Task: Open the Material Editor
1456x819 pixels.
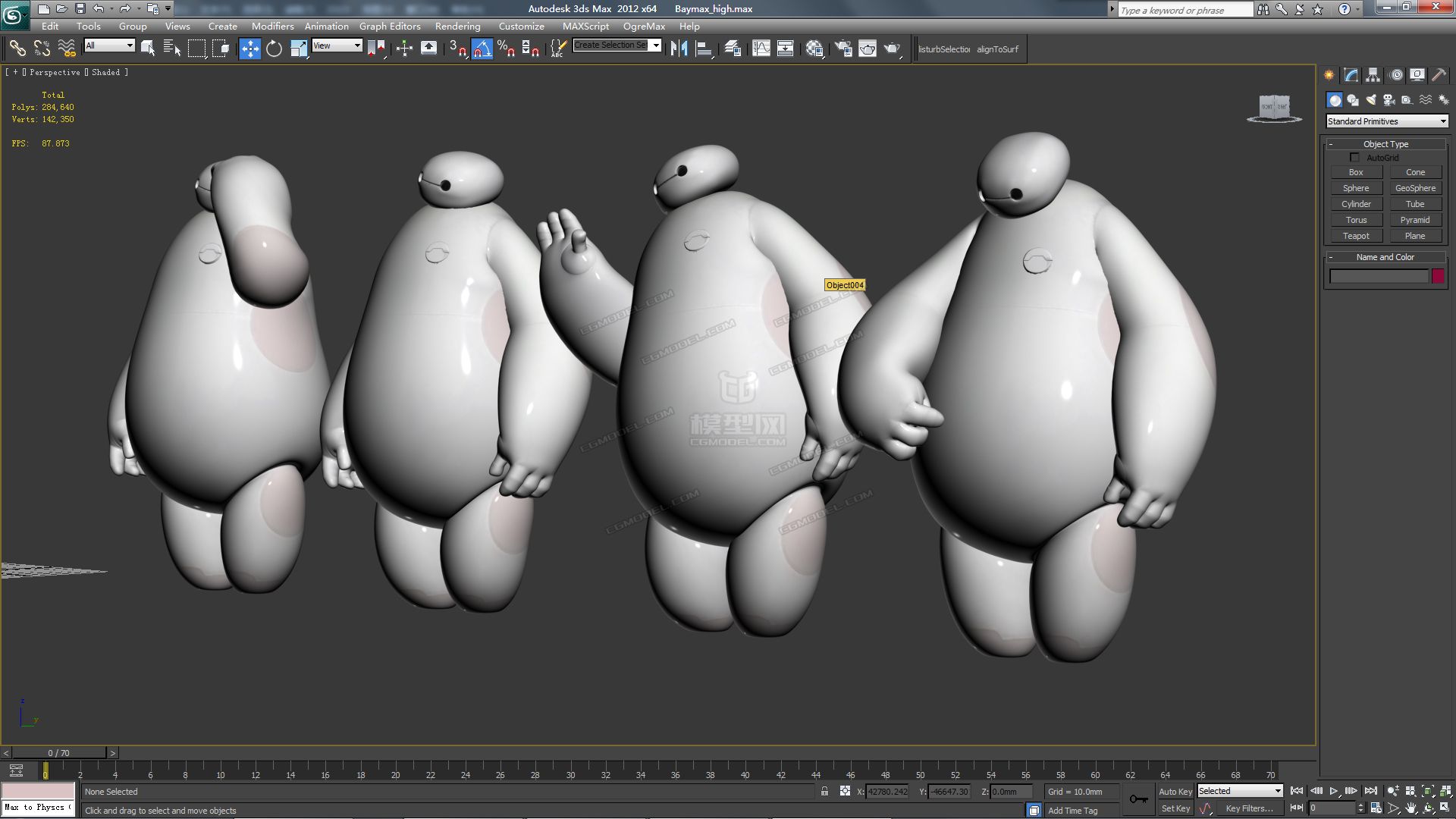Action: click(814, 49)
